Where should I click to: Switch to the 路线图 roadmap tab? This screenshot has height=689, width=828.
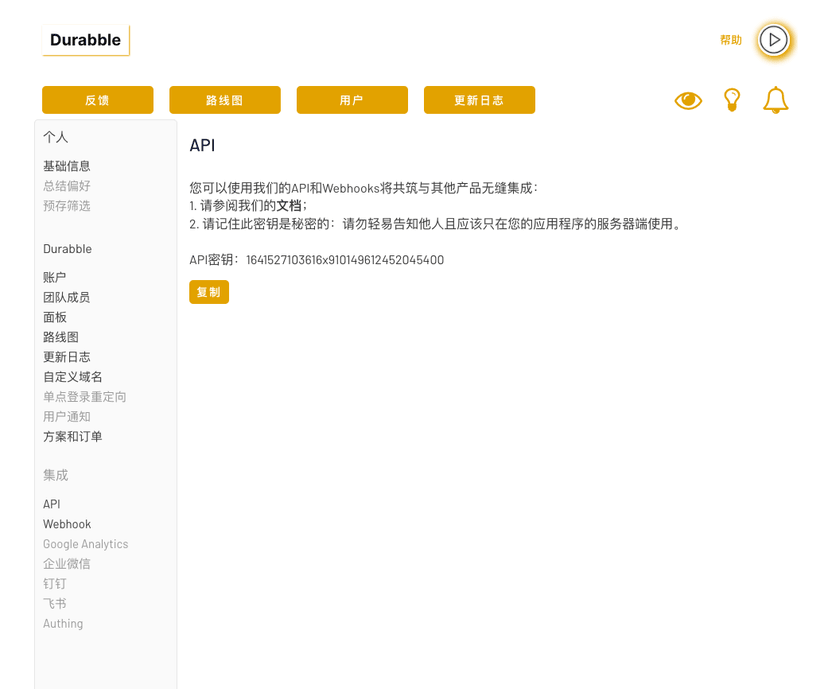pyautogui.click(x=225, y=100)
